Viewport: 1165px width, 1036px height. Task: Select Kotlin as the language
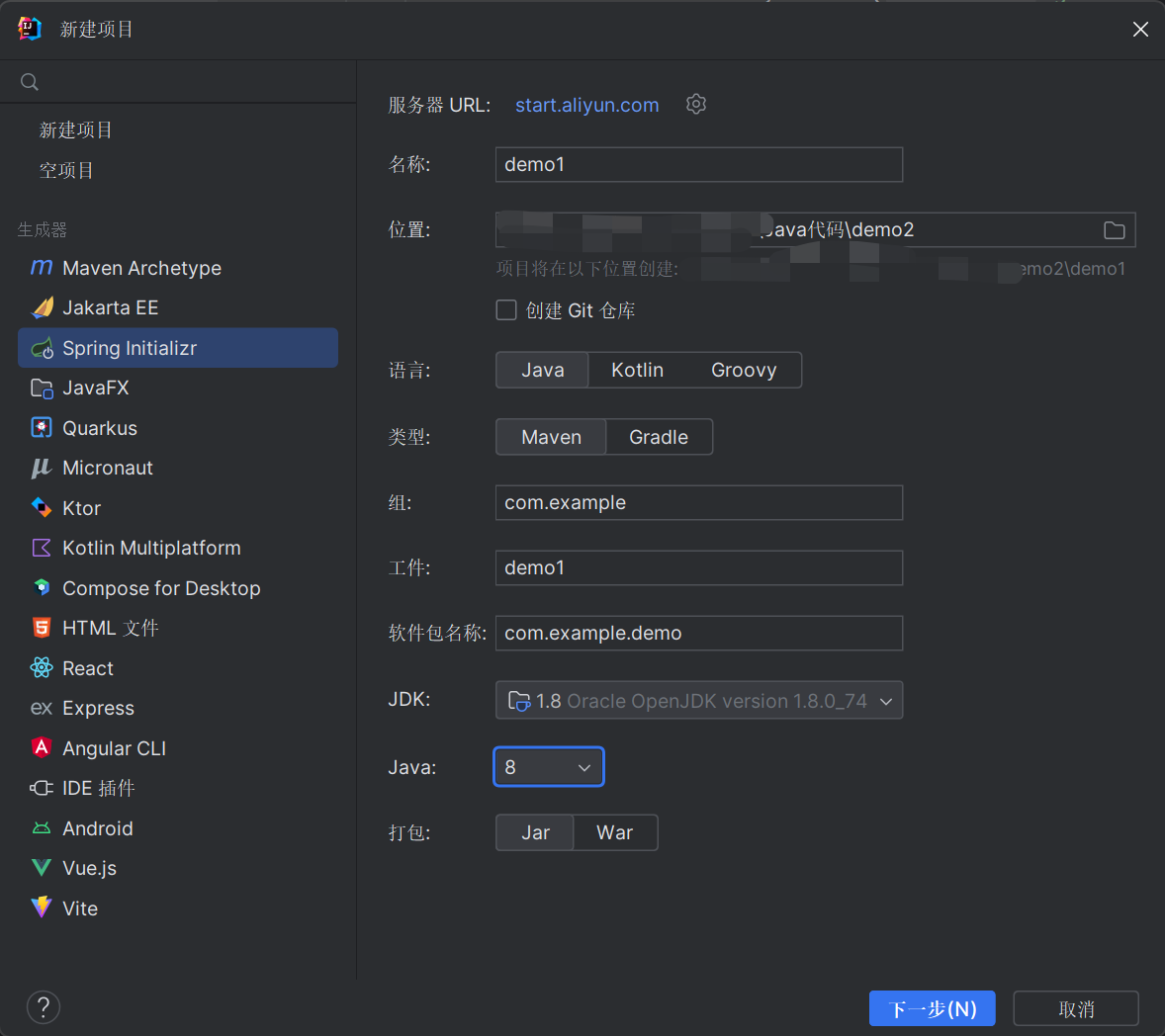coord(637,370)
